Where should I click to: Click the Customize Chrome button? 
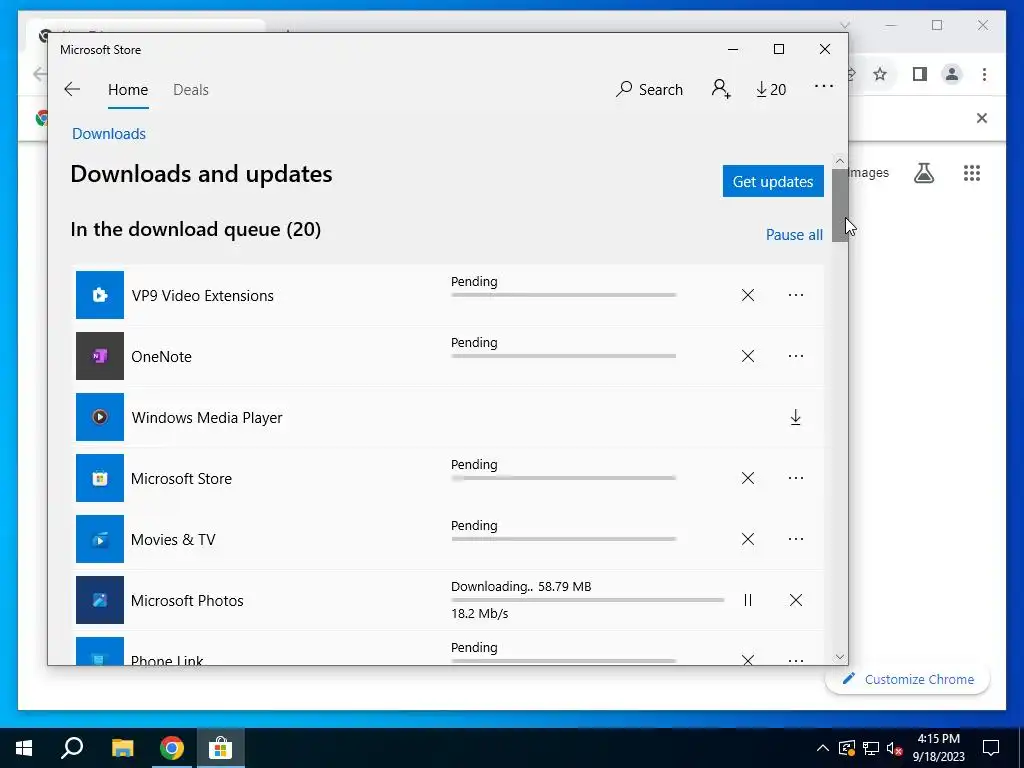(908, 679)
